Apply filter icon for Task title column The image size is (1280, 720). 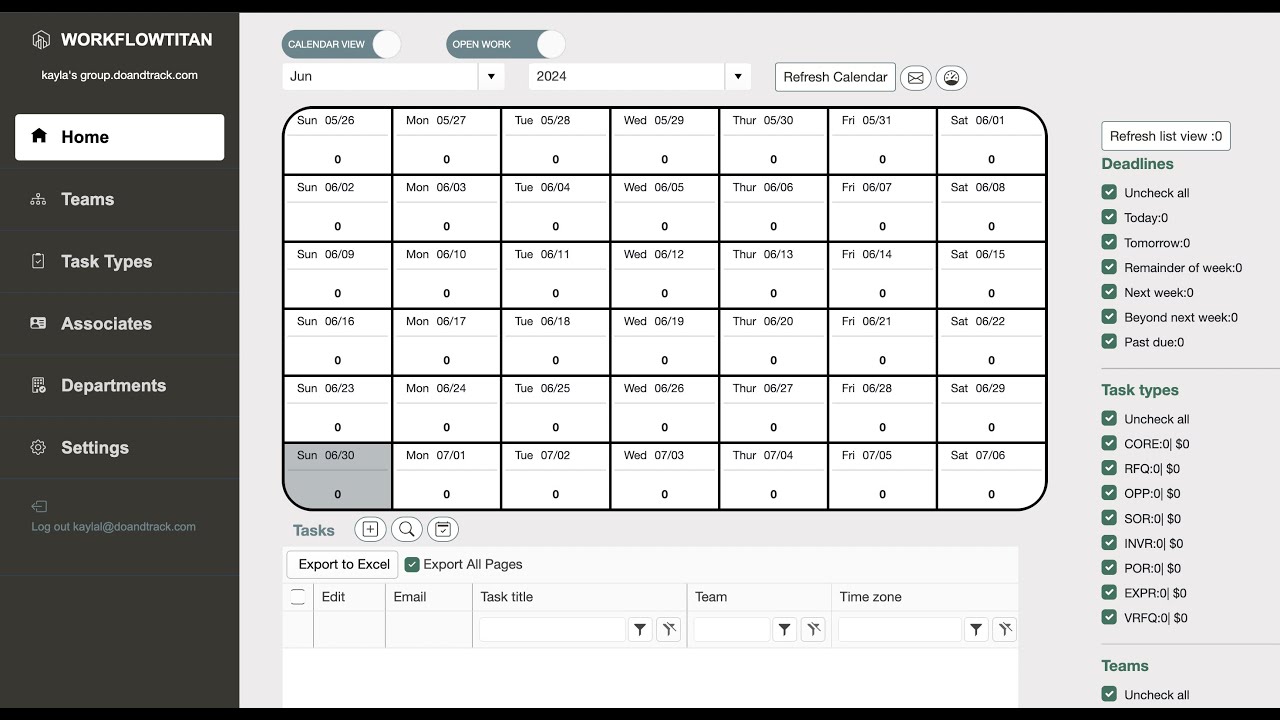coord(640,629)
